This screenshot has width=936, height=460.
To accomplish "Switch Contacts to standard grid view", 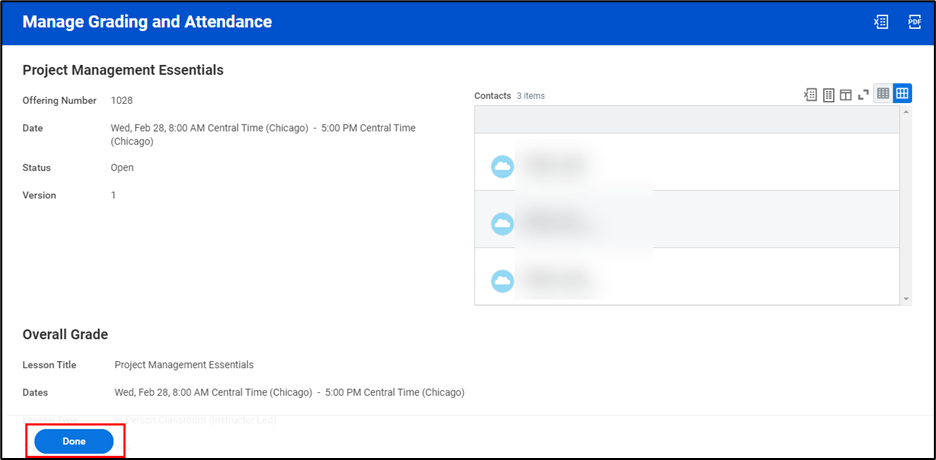I will [x=902, y=93].
